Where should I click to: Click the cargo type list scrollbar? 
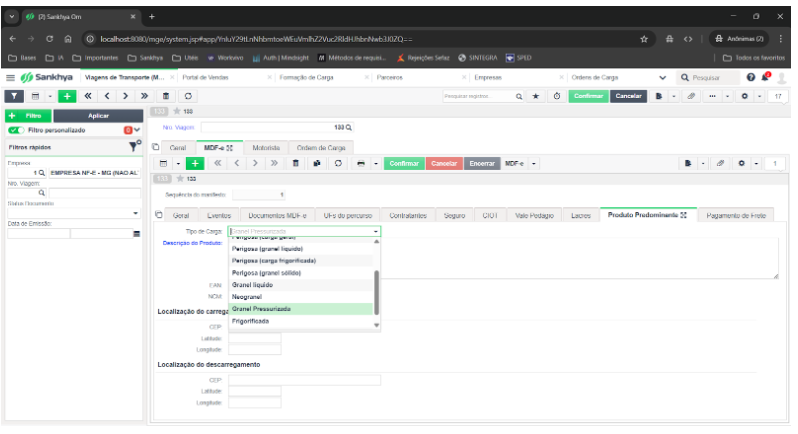[377, 293]
